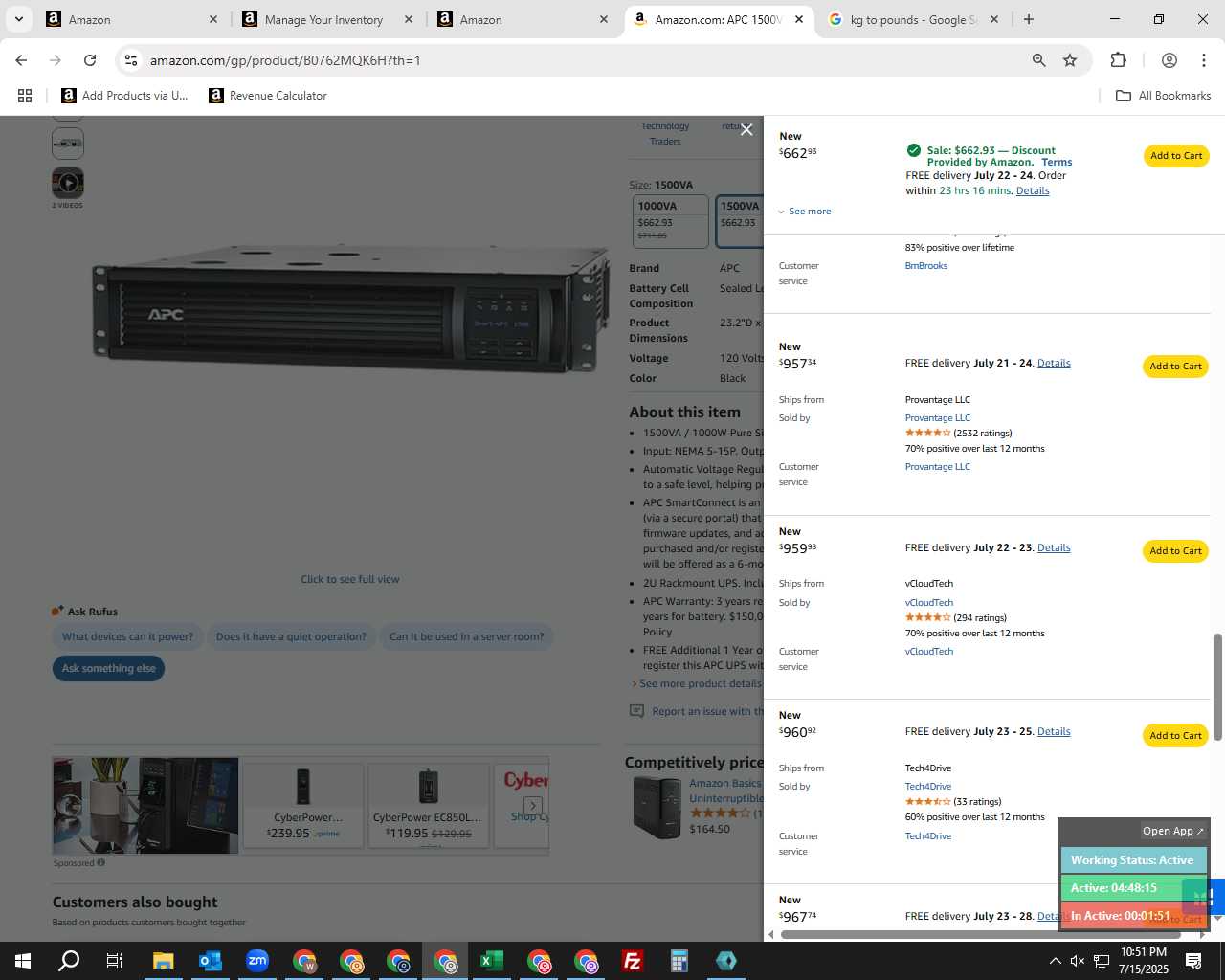This screenshot has height=980, width=1225.
Task: Select rear-view product thumbnail above videos
Action: [x=67, y=144]
